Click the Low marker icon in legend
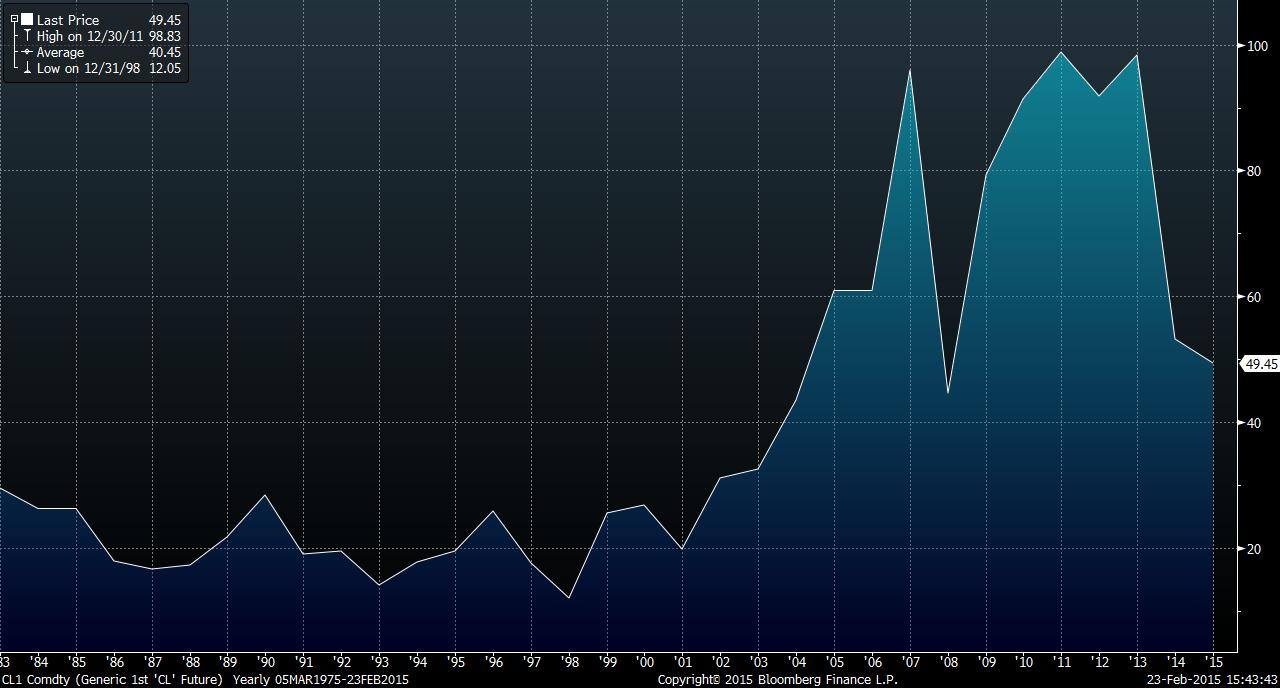The image size is (1280, 688). click(27, 68)
